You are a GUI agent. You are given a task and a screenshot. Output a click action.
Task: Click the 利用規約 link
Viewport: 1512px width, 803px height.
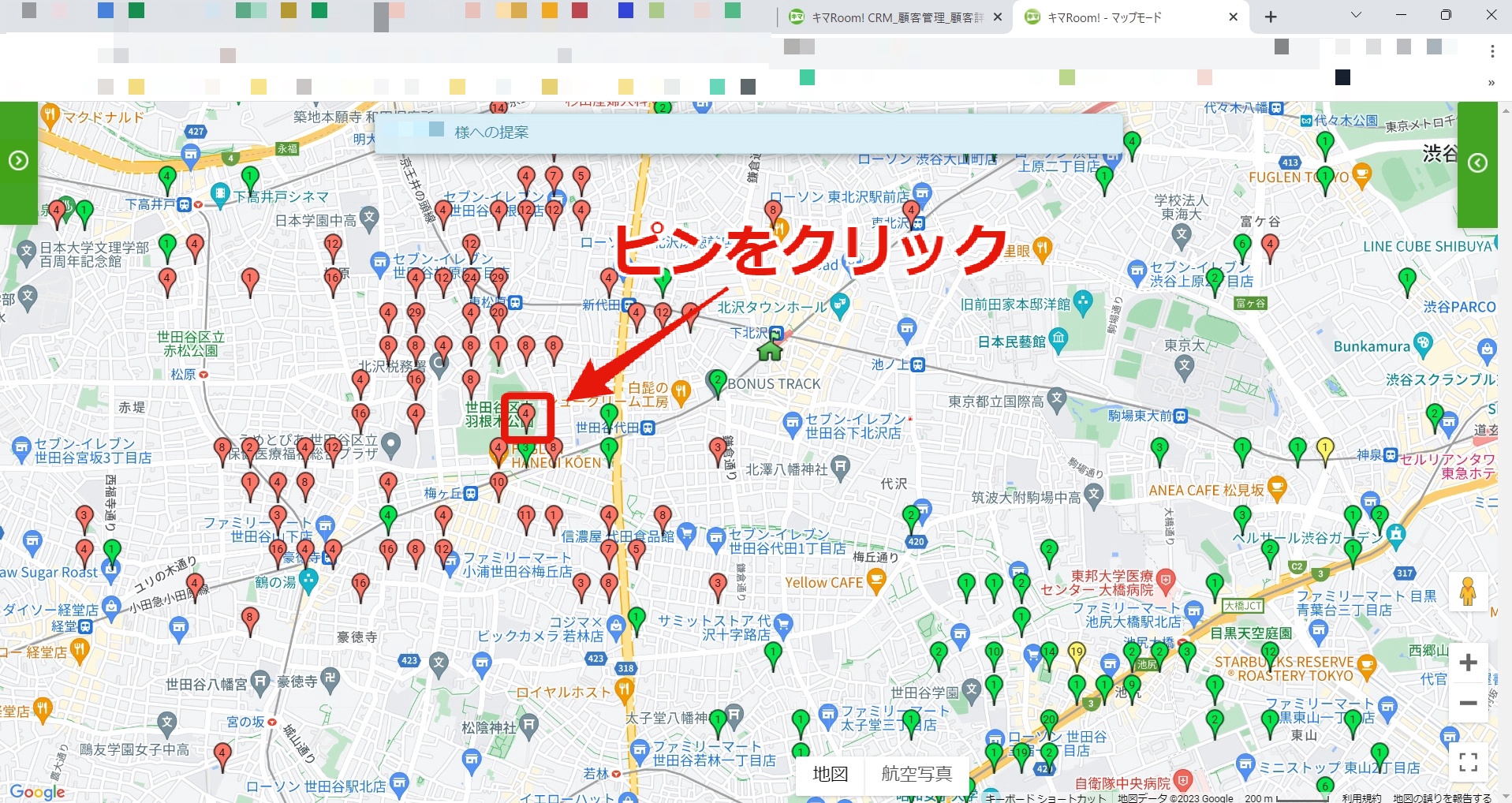pos(1361,797)
